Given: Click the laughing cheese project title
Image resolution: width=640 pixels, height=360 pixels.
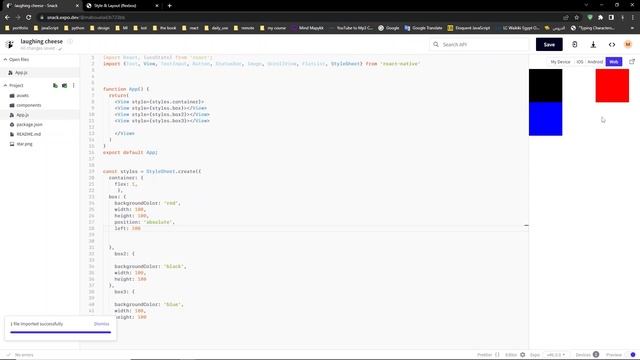Looking at the screenshot, I should pos(42,41).
